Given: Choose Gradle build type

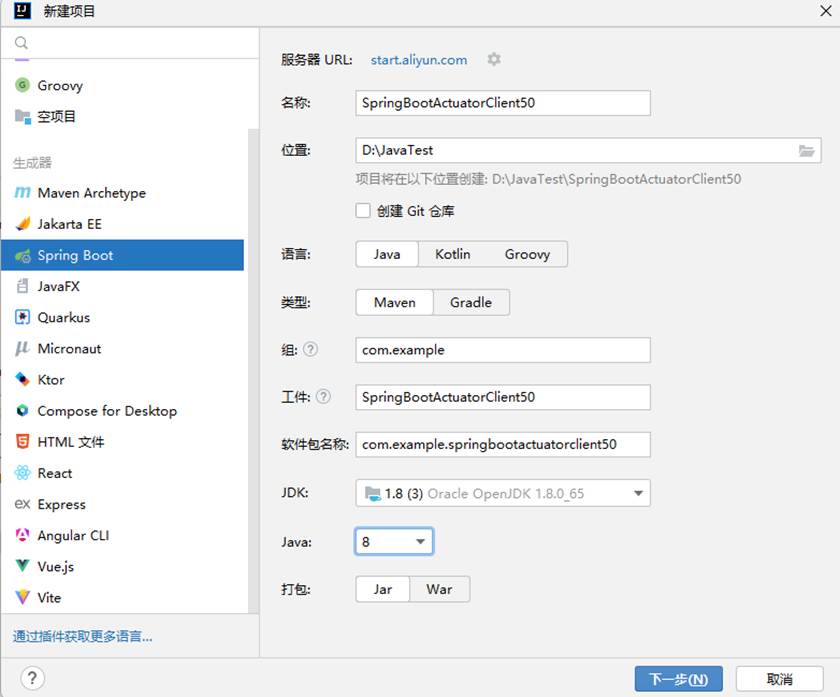Looking at the screenshot, I should pos(471,302).
